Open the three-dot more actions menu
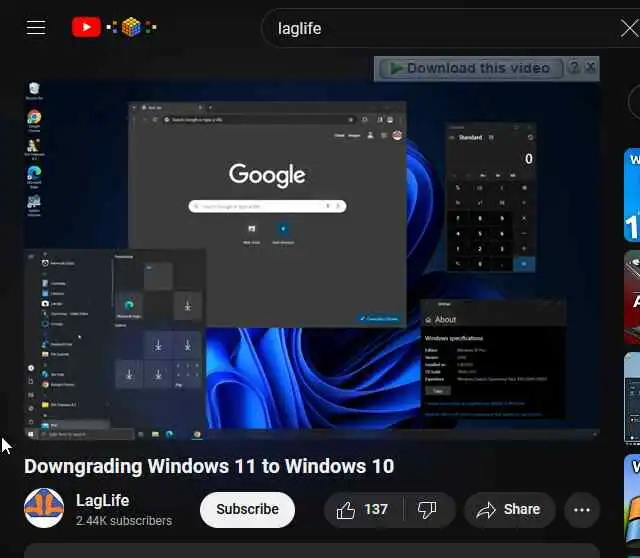The image size is (640, 558). point(582,510)
